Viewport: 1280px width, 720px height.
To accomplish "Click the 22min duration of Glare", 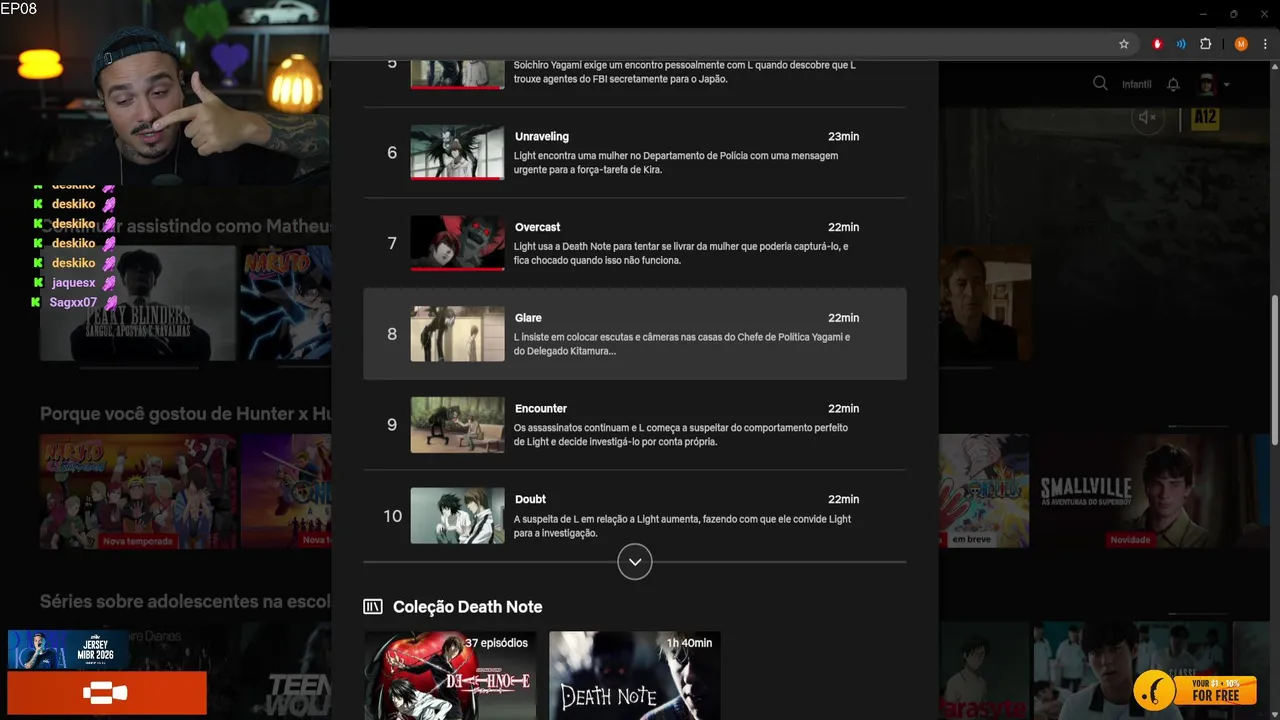I will [x=843, y=318].
